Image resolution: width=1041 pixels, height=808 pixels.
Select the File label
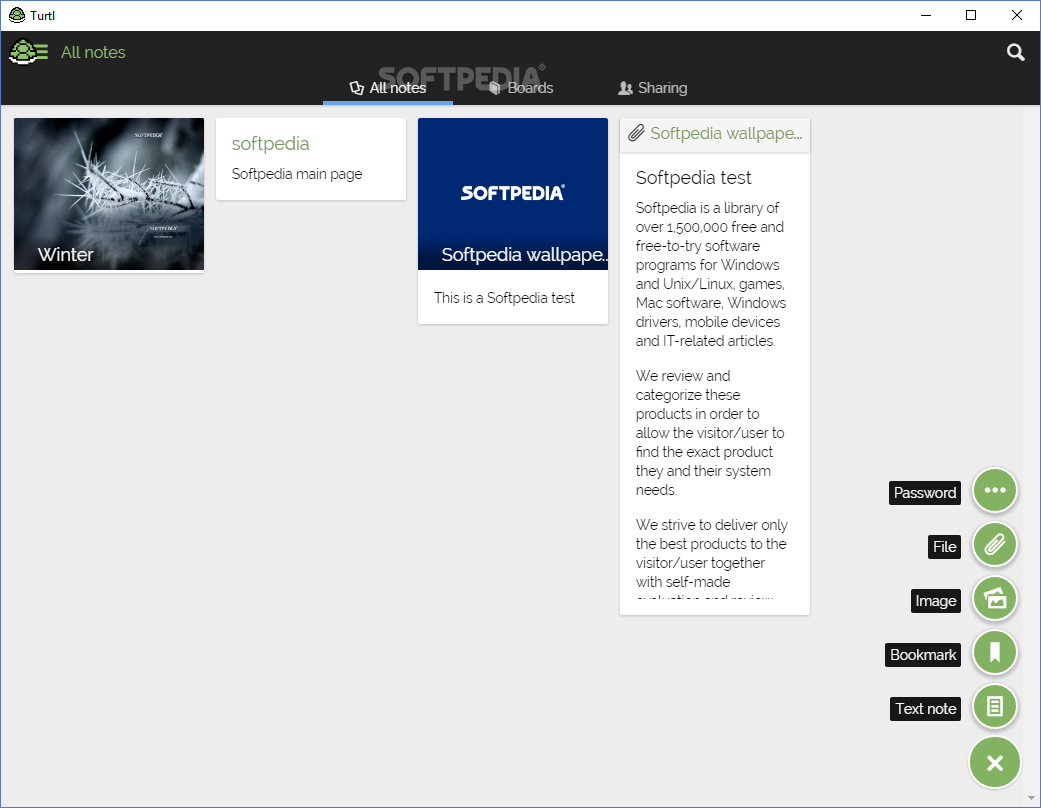(x=944, y=546)
